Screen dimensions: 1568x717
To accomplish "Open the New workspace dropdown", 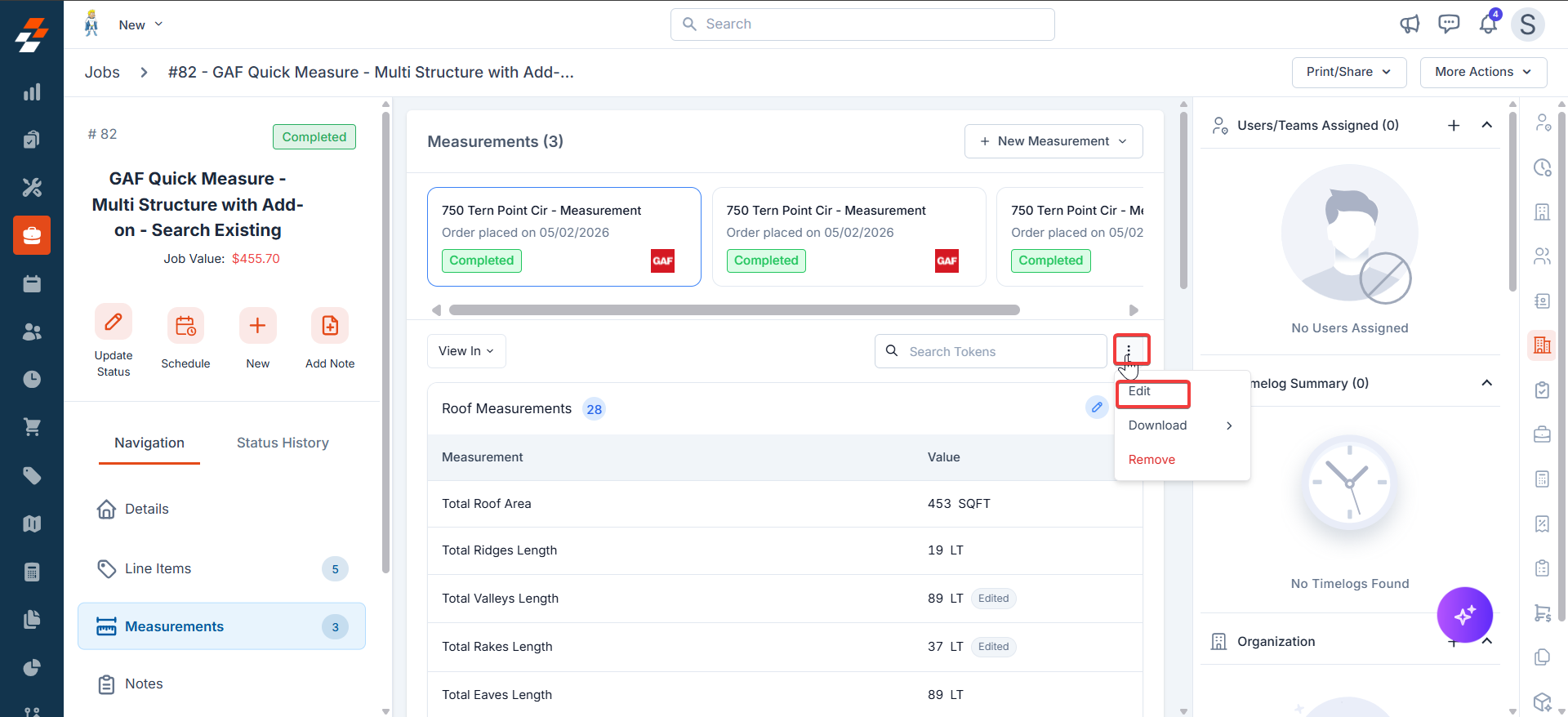I will pyautogui.click(x=140, y=24).
